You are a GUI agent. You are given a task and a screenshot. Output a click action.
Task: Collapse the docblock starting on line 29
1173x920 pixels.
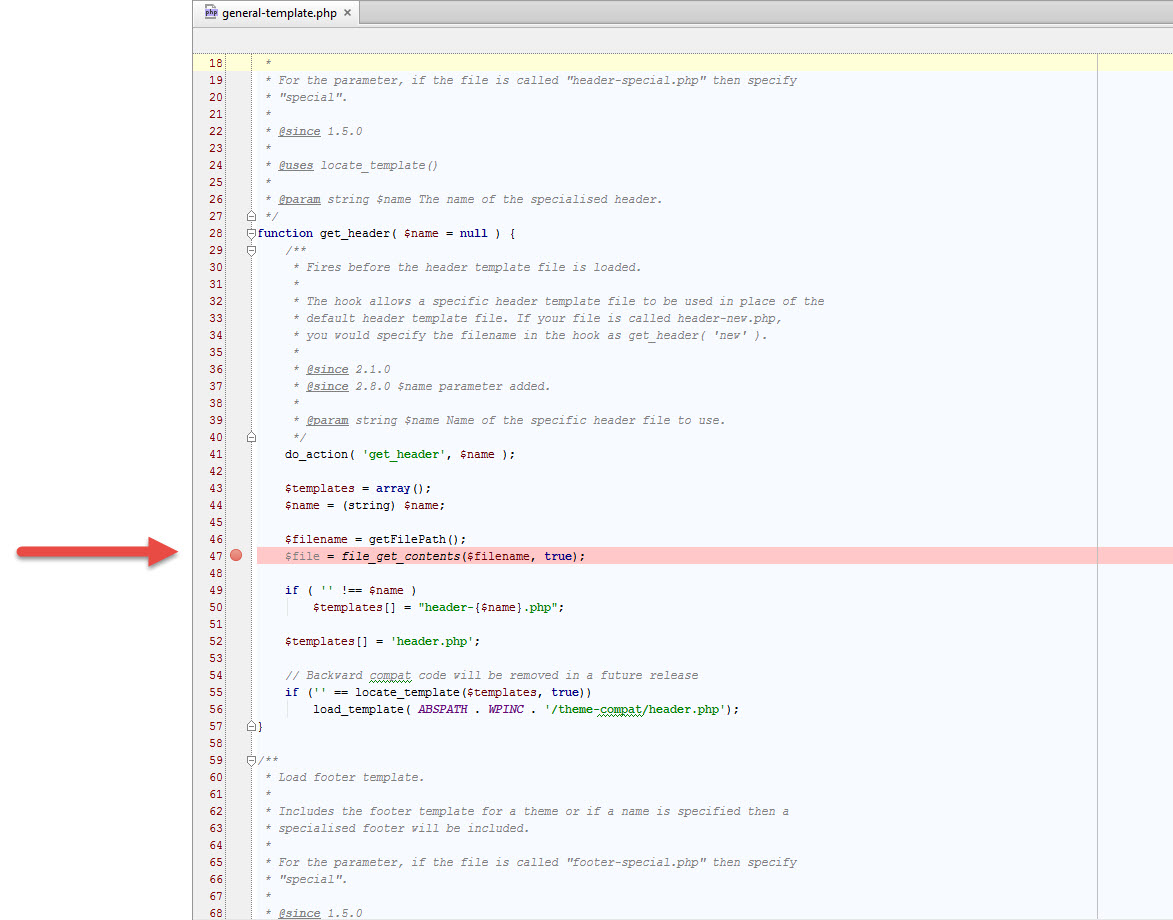point(251,250)
